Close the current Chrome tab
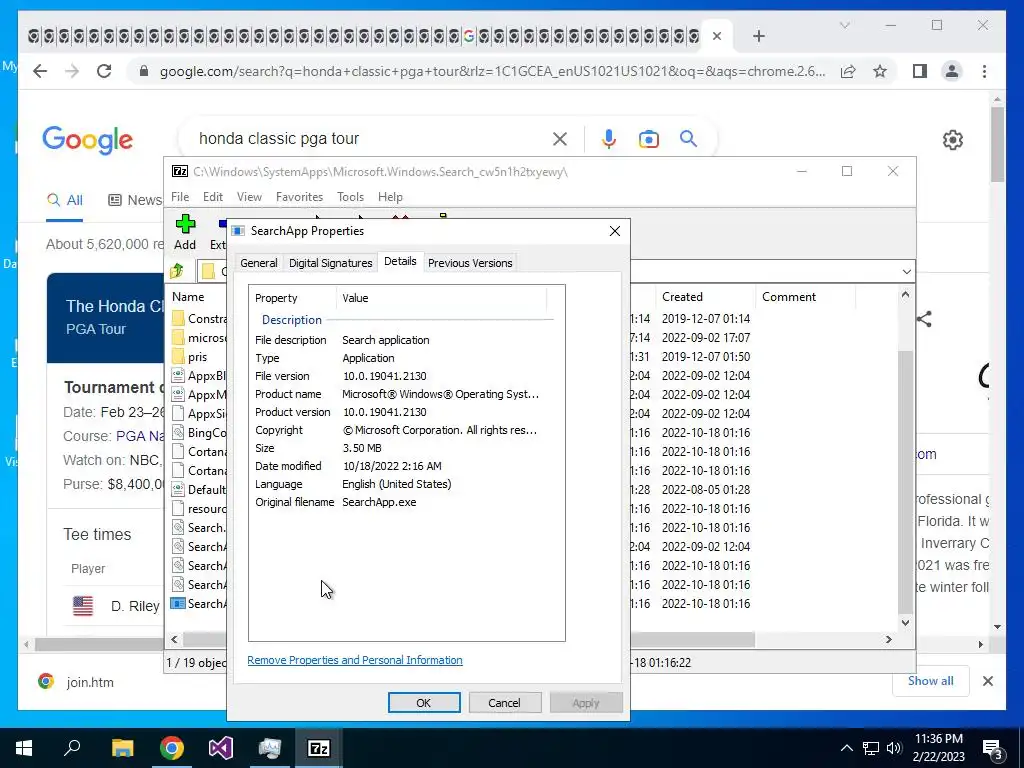This screenshot has height=768, width=1024. pyautogui.click(x=716, y=36)
